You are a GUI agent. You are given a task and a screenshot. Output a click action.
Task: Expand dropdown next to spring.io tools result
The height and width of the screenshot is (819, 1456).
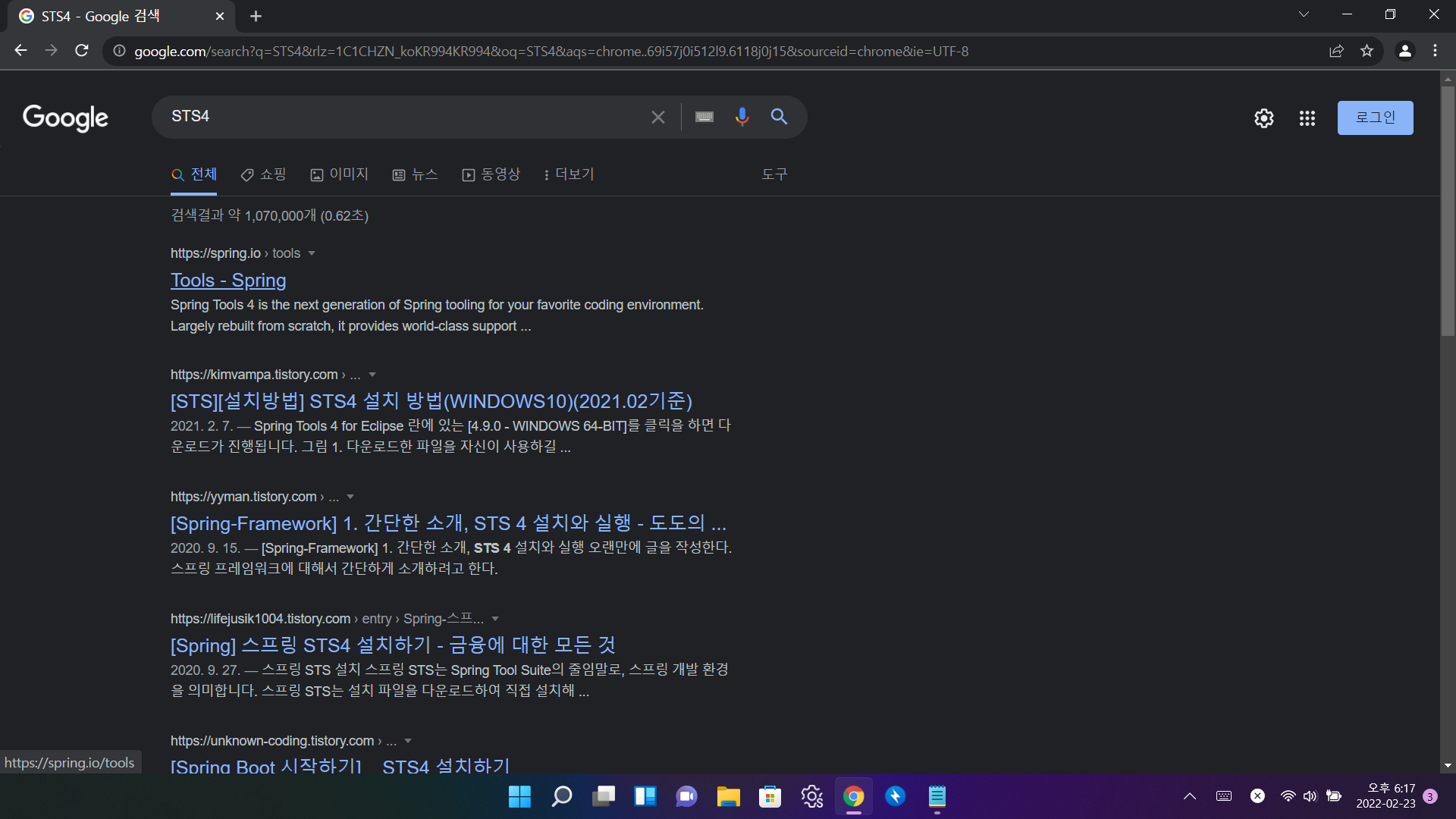312,253
